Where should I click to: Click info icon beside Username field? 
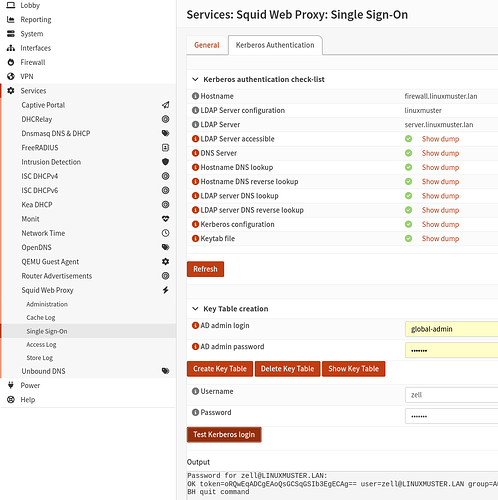tap(195, 391)
